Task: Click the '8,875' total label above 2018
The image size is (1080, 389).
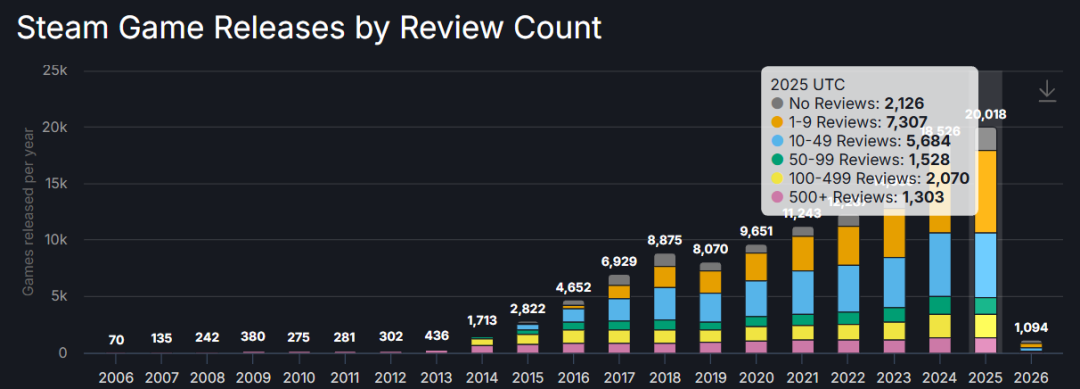Action: click(665, 240)
